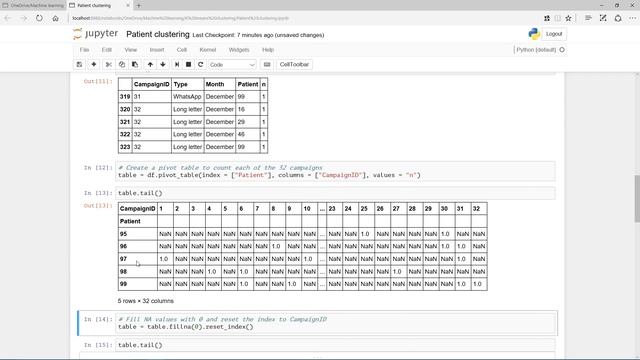The width and height of the screenshot is (640, 360).
Task: Click the Out[13] output prompt label
Action: pos(98,206)
